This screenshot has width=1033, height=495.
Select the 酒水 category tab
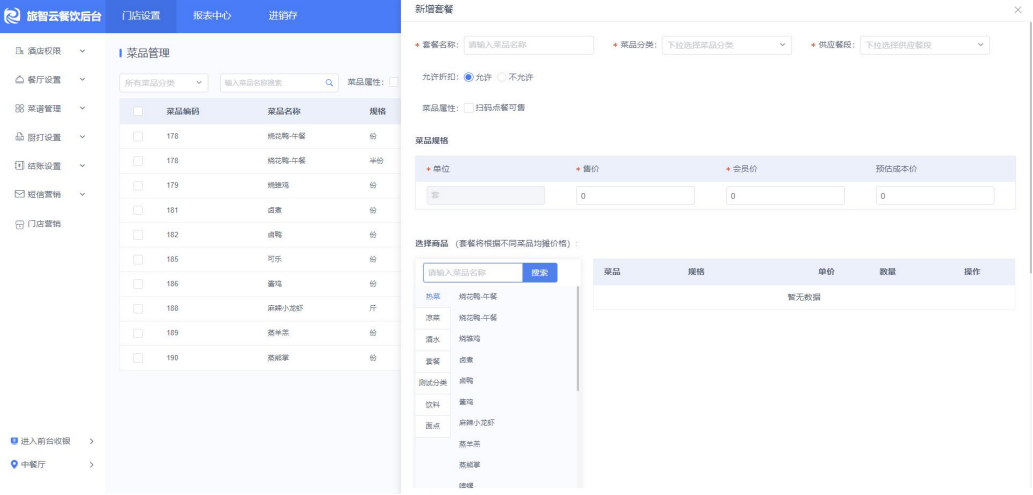click(433, 340)
